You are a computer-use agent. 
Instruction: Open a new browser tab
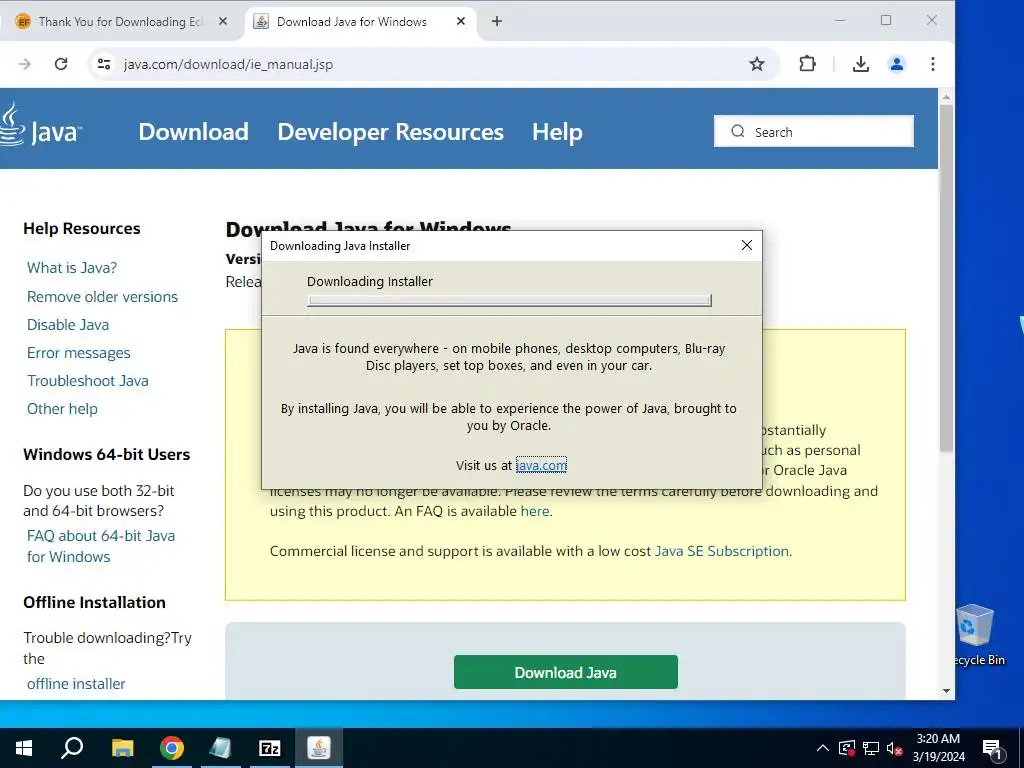coord(496,22)
